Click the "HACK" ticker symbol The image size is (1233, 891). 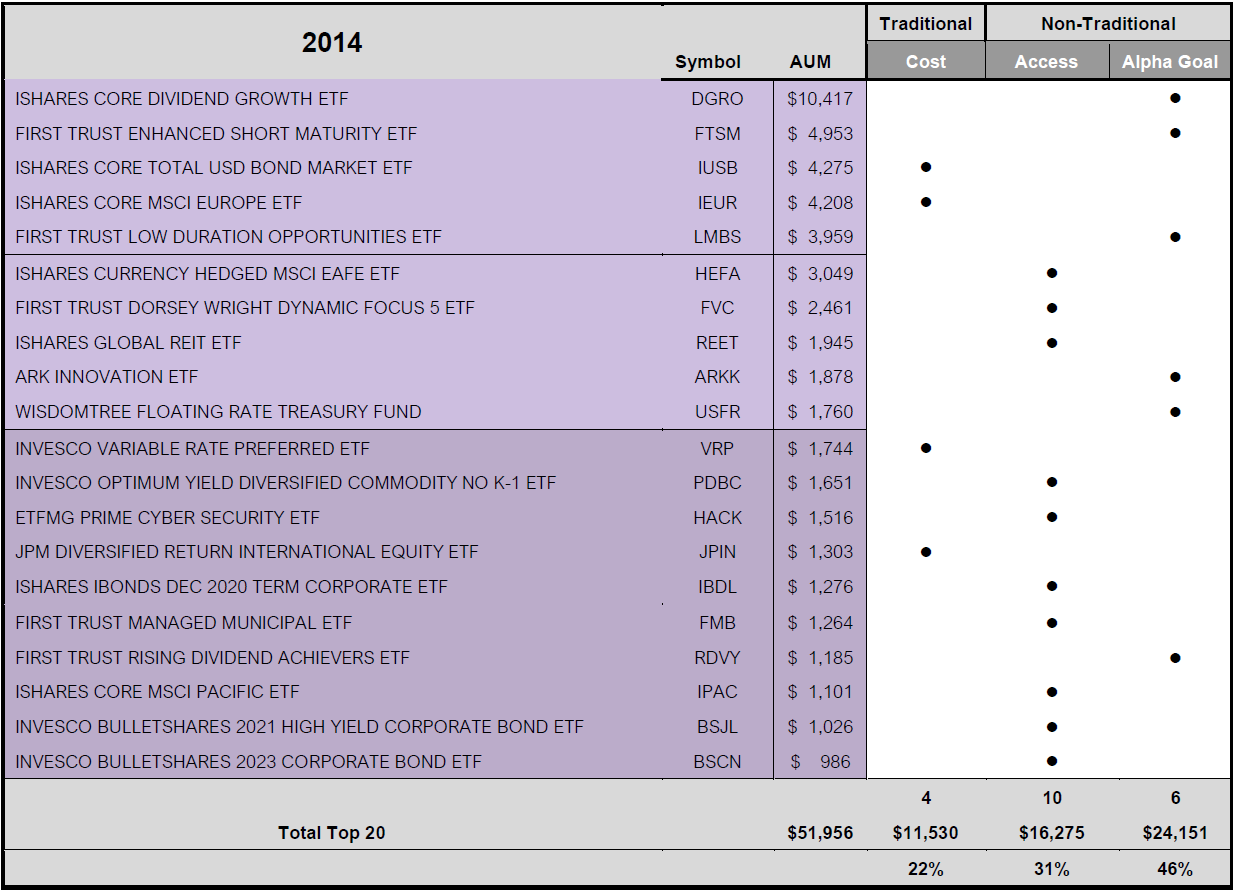pyautogui.click(x=718, y=517)
